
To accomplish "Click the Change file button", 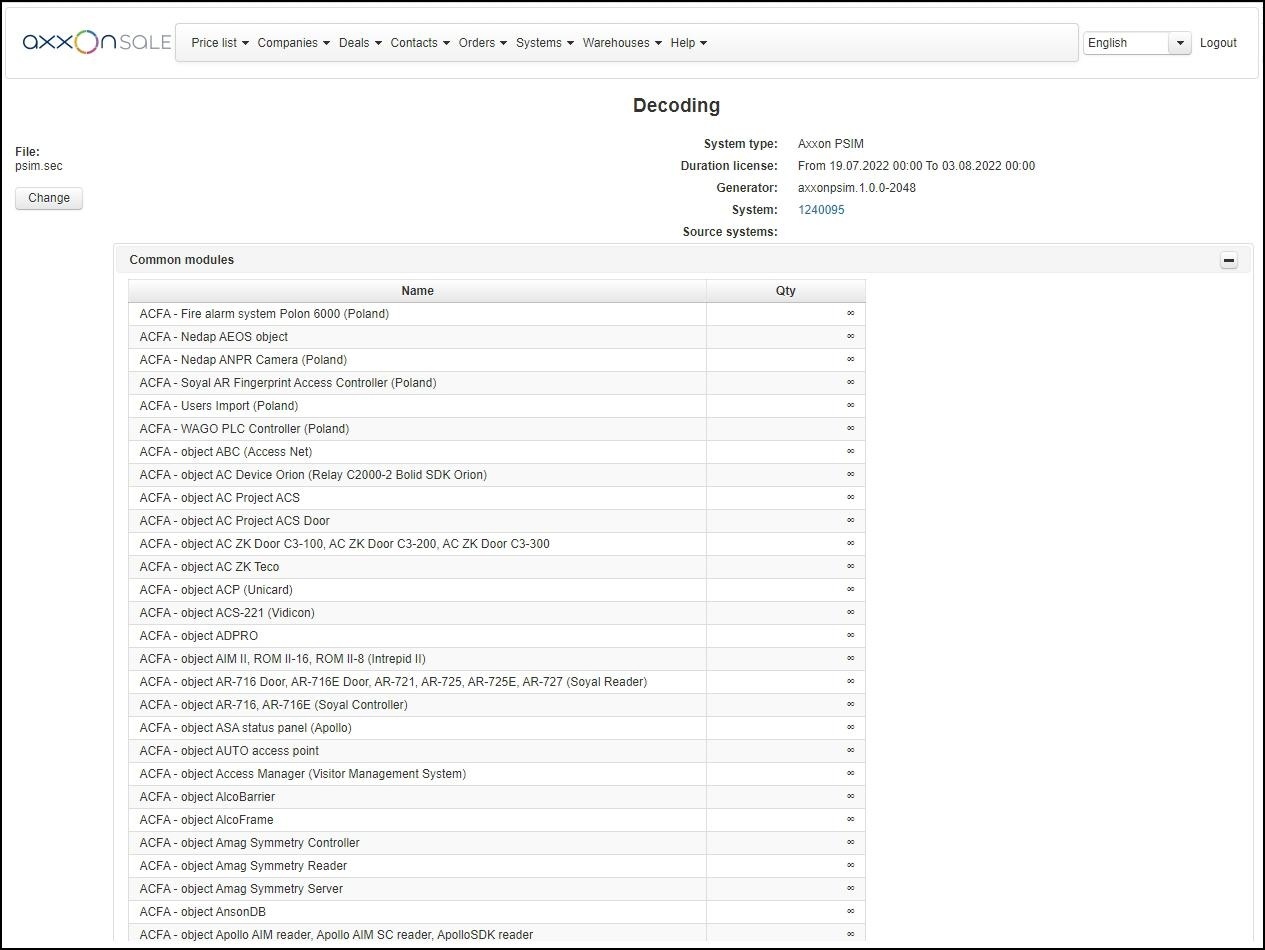I will (49, 198).
